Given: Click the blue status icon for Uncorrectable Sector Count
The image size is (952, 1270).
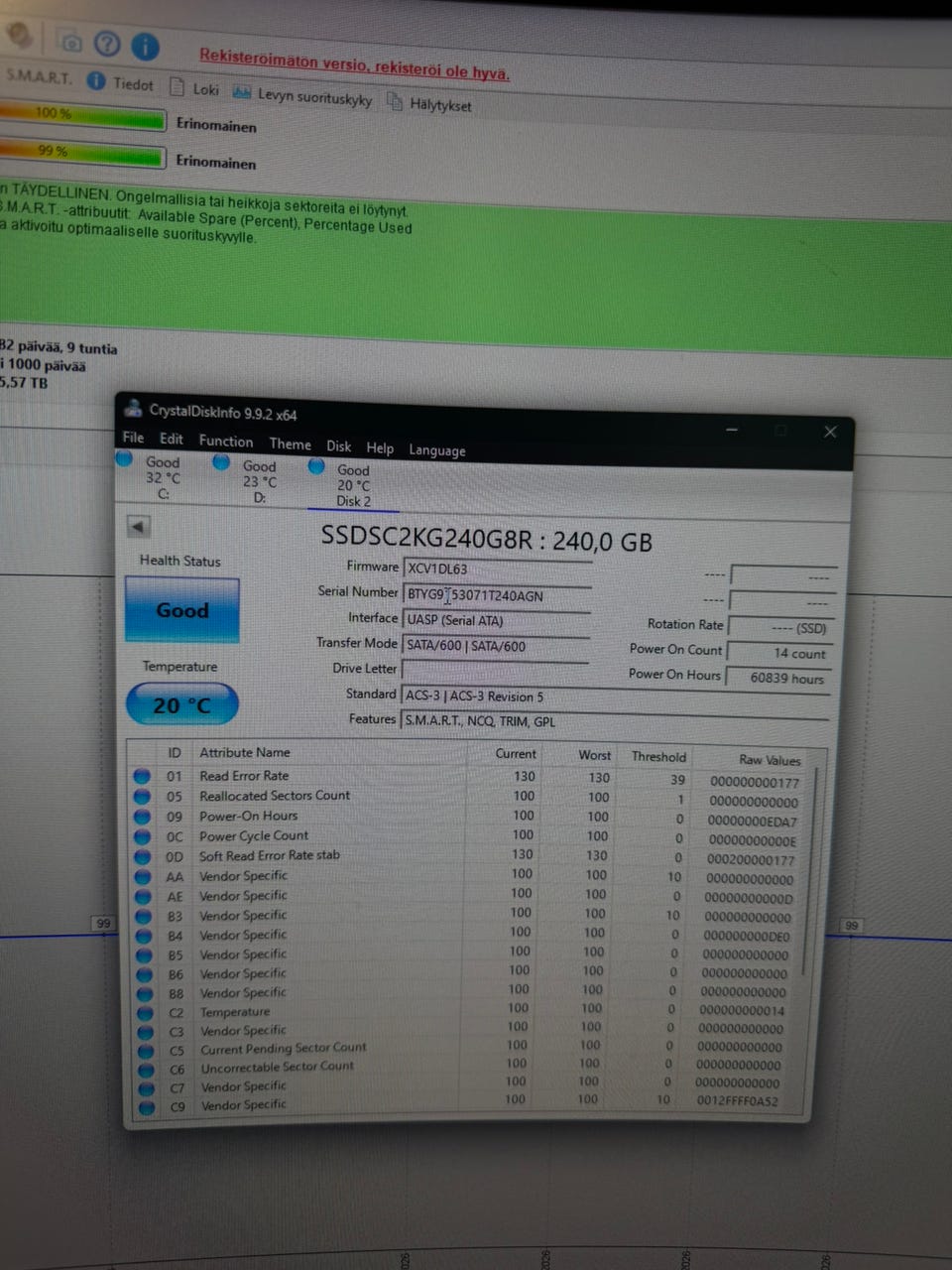Looking at the screenshot, I should coord(146,1071).
